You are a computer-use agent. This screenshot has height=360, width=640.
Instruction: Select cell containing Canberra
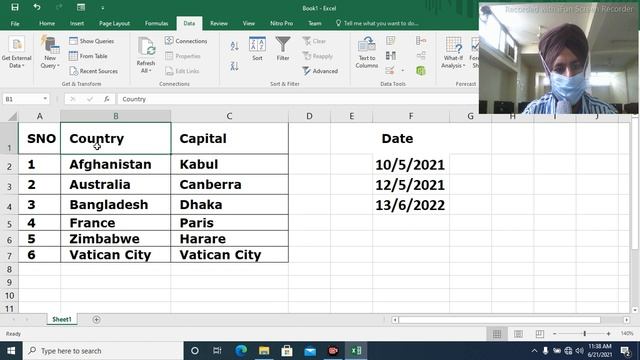(x=229, y=184)
